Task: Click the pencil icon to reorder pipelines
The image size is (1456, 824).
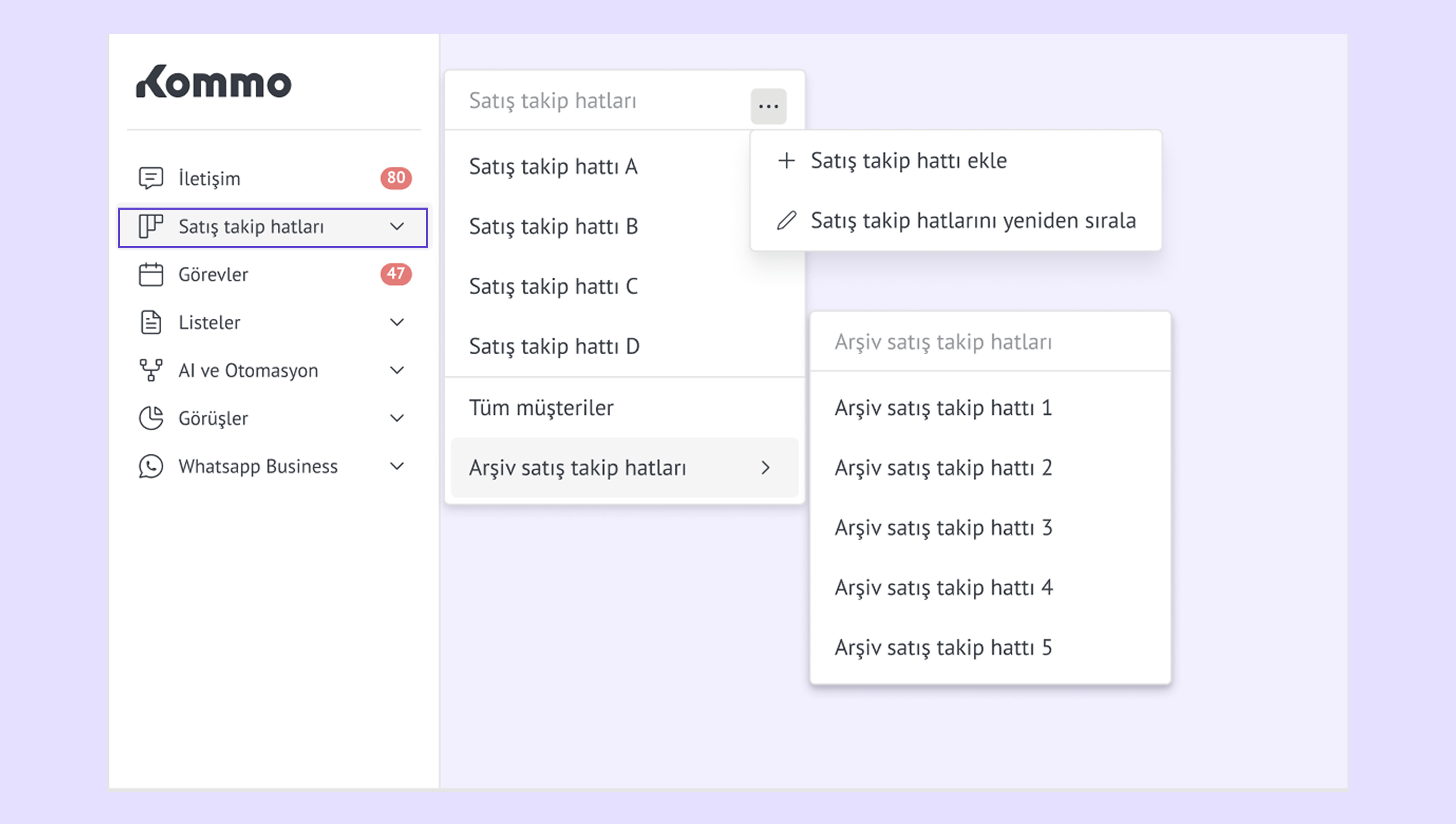Action: pos(786,220)
